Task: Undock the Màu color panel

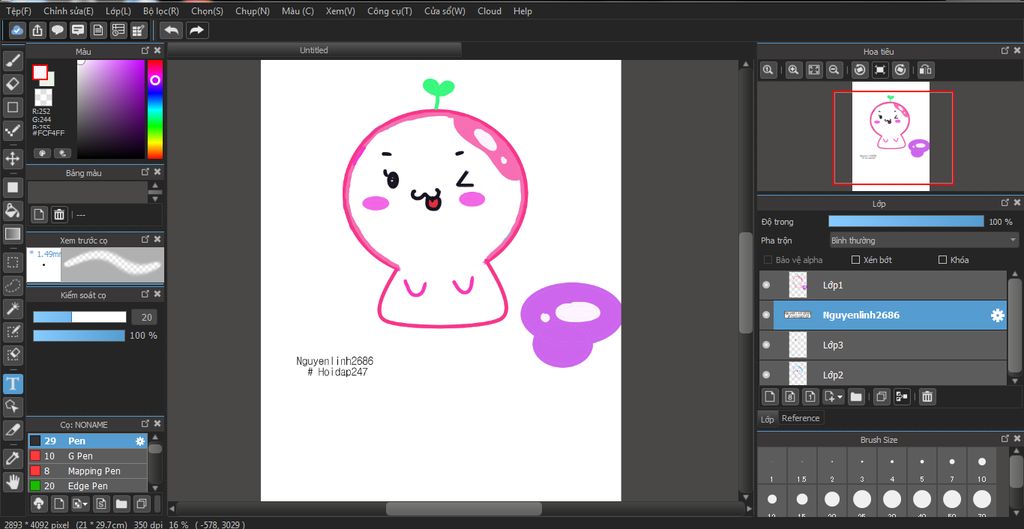Action: (145, 50)
